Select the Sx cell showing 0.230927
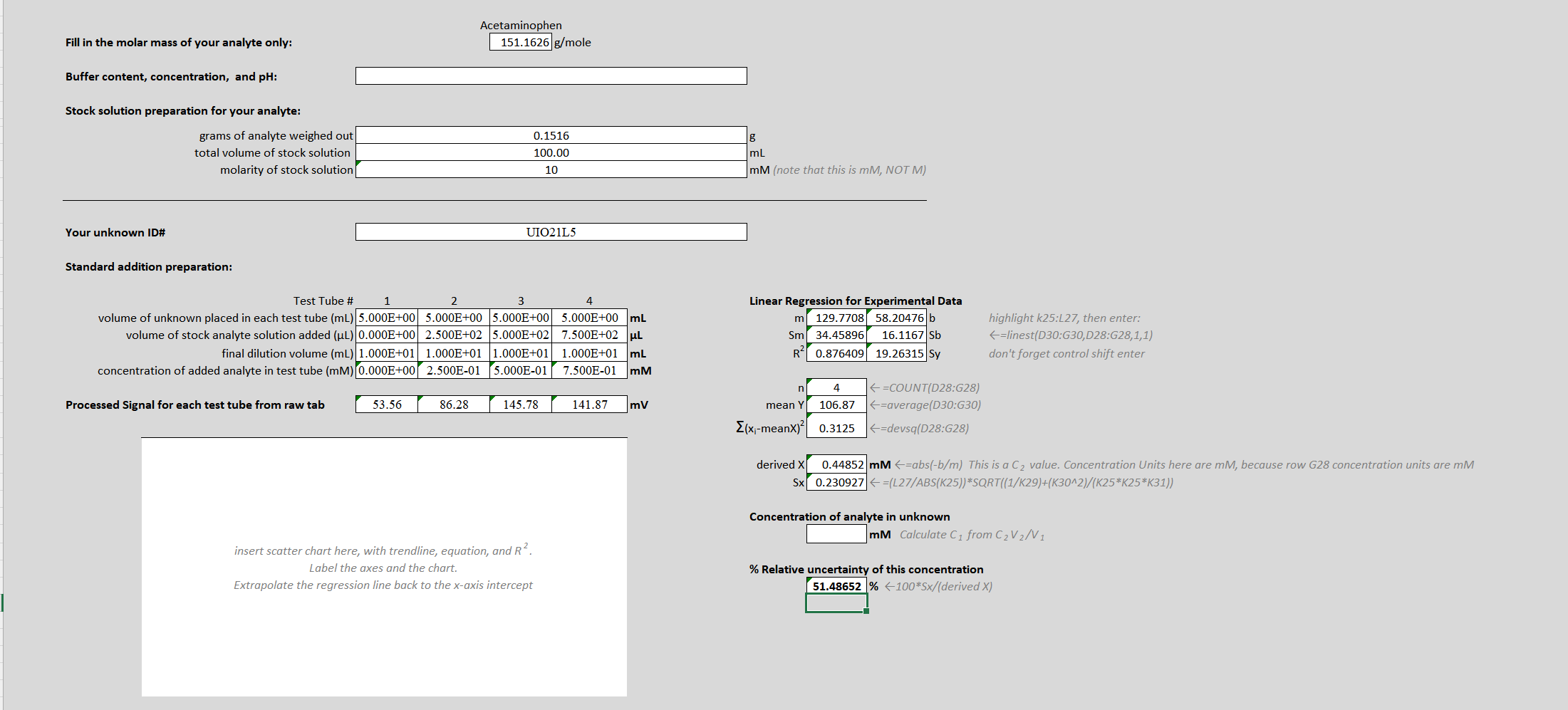1568x710 pixels. click(836, 482)
